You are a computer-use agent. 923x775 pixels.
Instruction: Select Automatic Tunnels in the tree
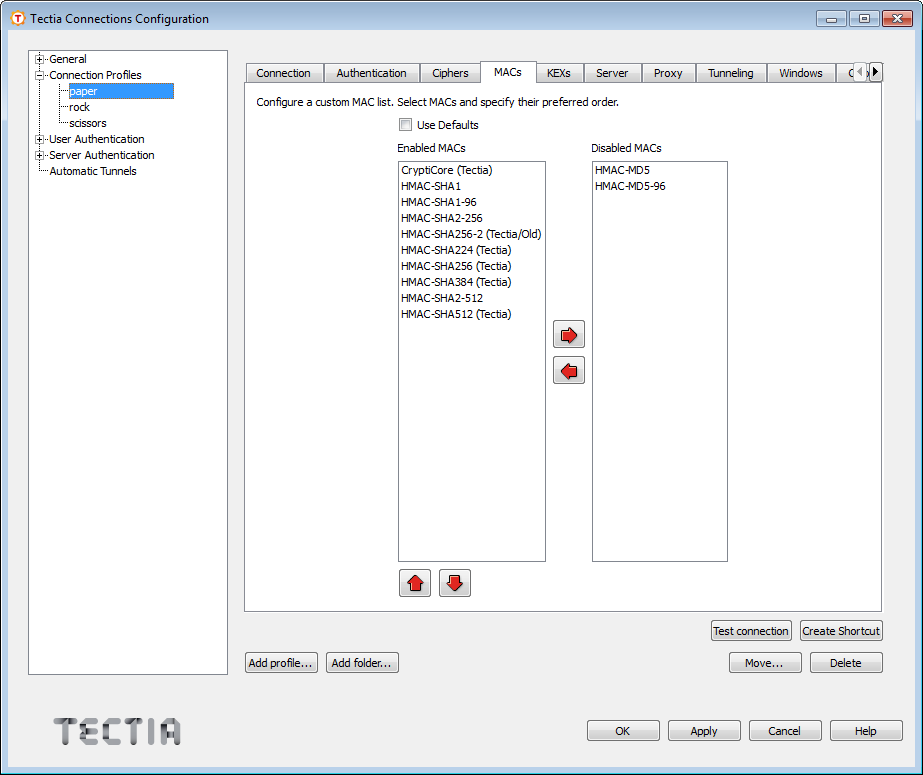tap(93, 171)
